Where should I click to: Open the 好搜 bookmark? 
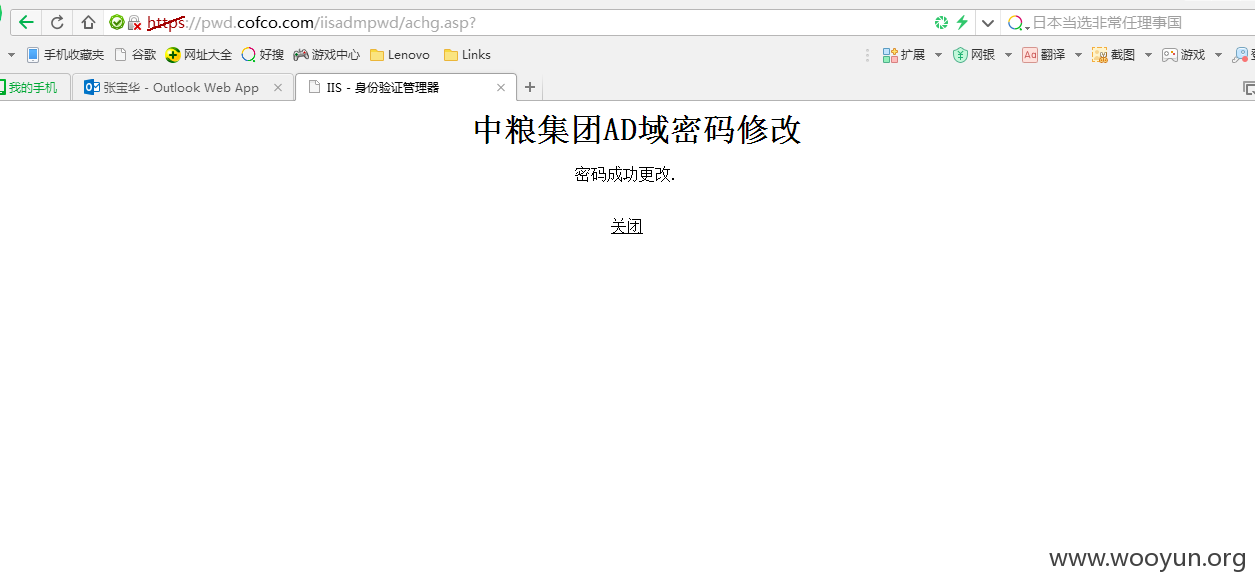(263, 55)
